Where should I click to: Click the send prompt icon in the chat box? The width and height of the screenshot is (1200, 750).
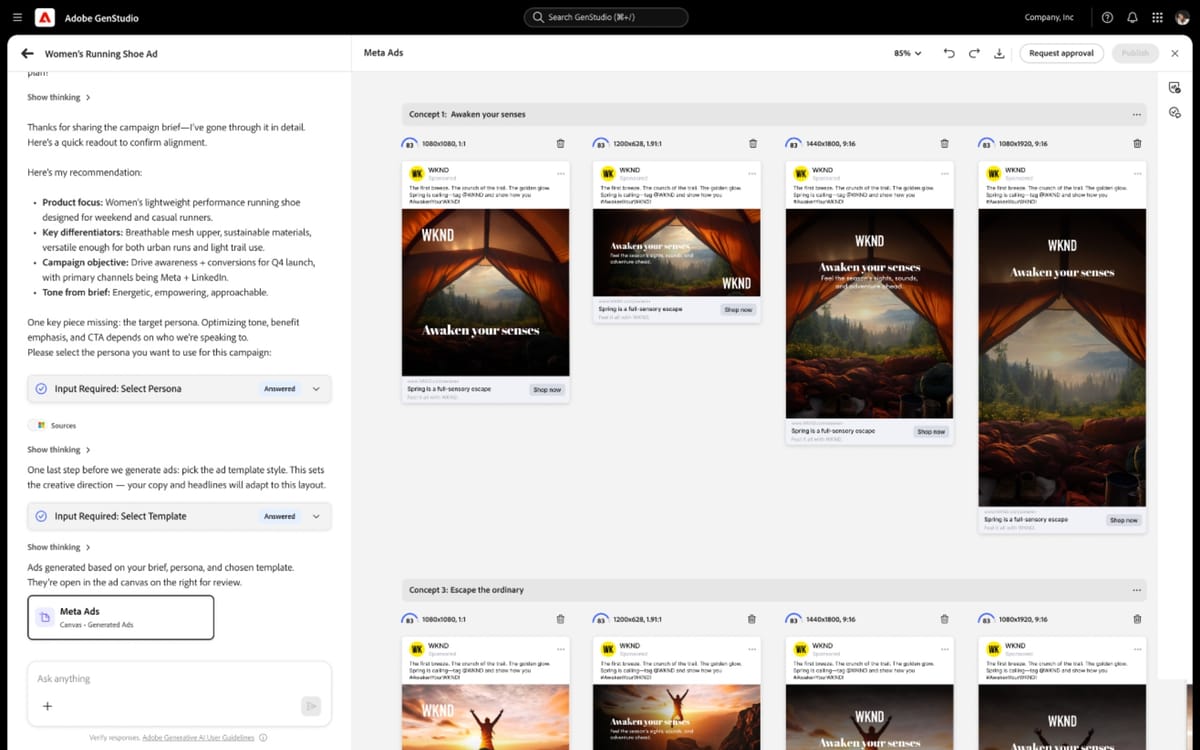click(x=311, y=705)
